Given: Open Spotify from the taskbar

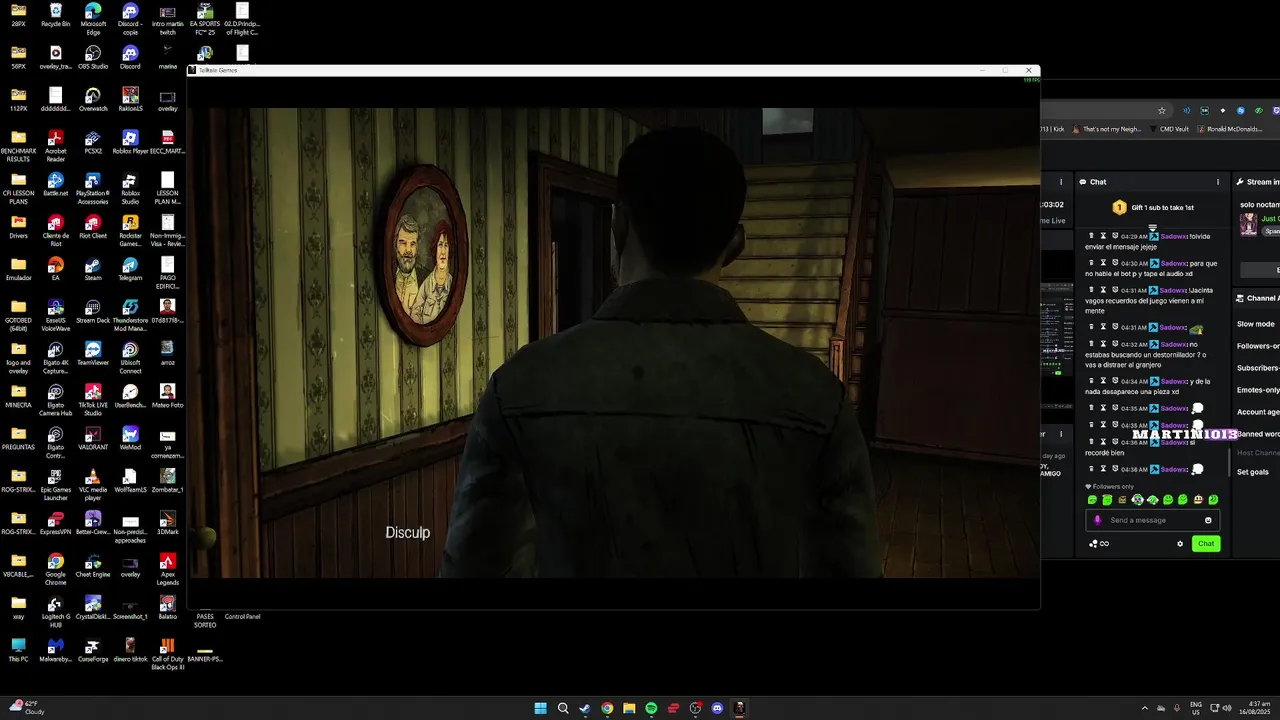Looking at the screenshot, I should pos(651,708).
